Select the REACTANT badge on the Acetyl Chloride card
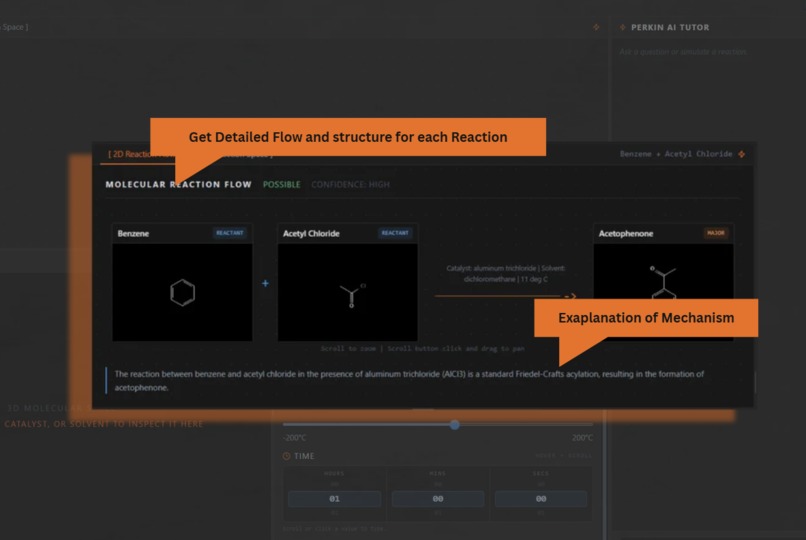 click(x=395, y=233)
